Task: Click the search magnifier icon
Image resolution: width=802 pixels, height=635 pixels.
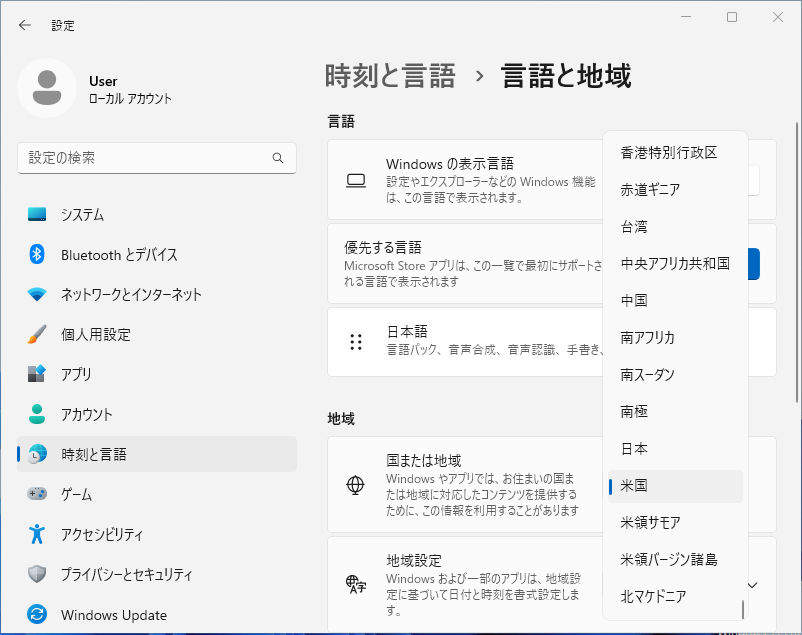Action: (278, 158)
